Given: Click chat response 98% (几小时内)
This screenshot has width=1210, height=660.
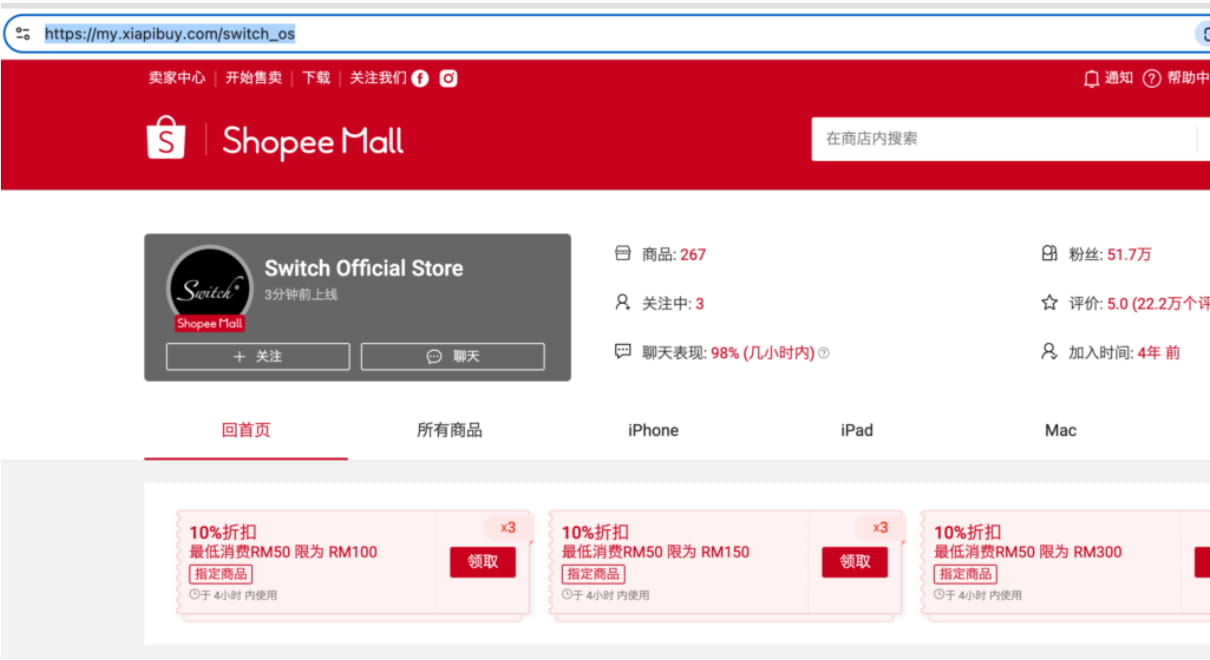Looking at the screenshot, I should click(x=763, y=353).
